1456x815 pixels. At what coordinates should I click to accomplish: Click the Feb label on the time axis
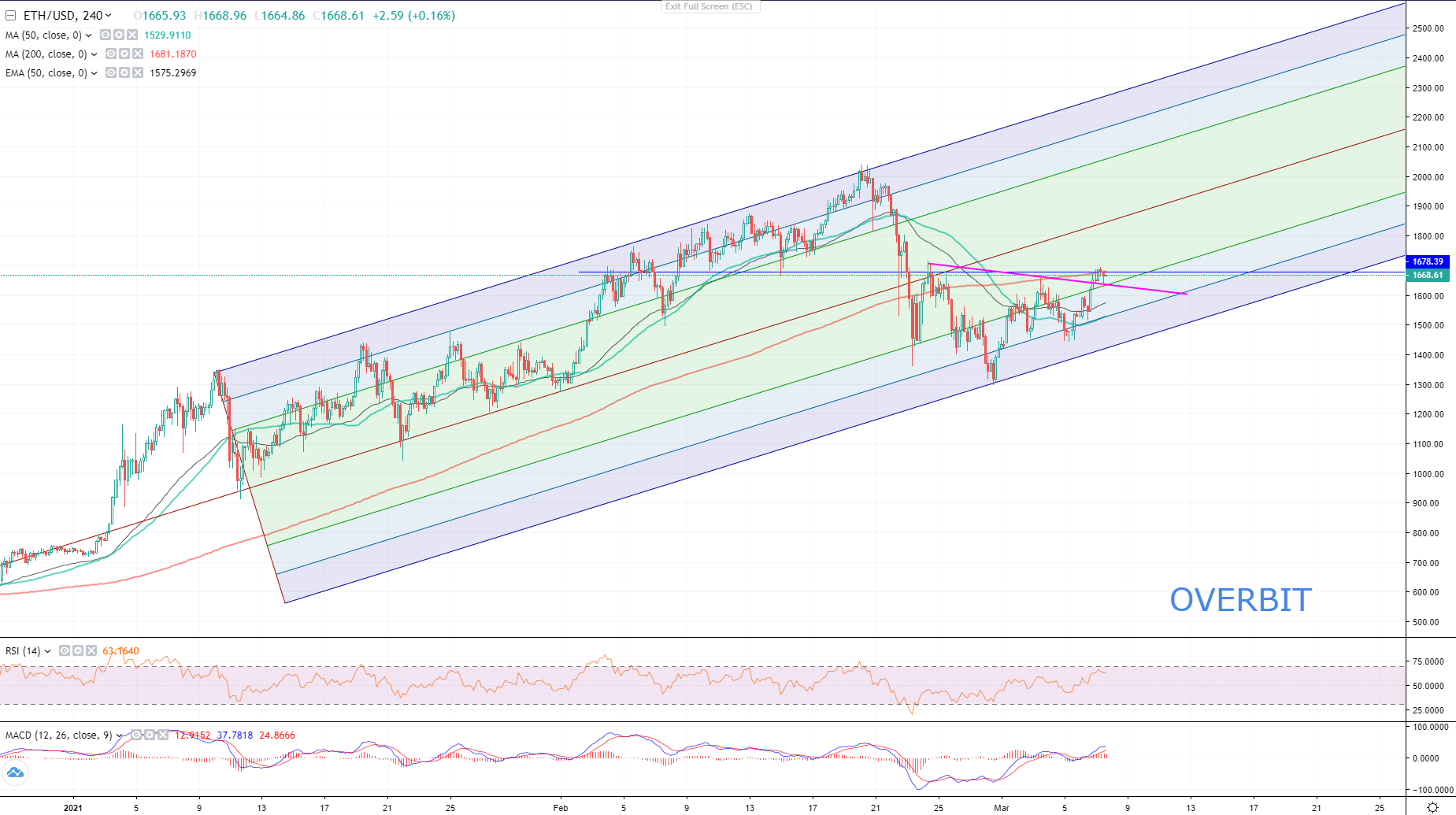coord(561,807)
